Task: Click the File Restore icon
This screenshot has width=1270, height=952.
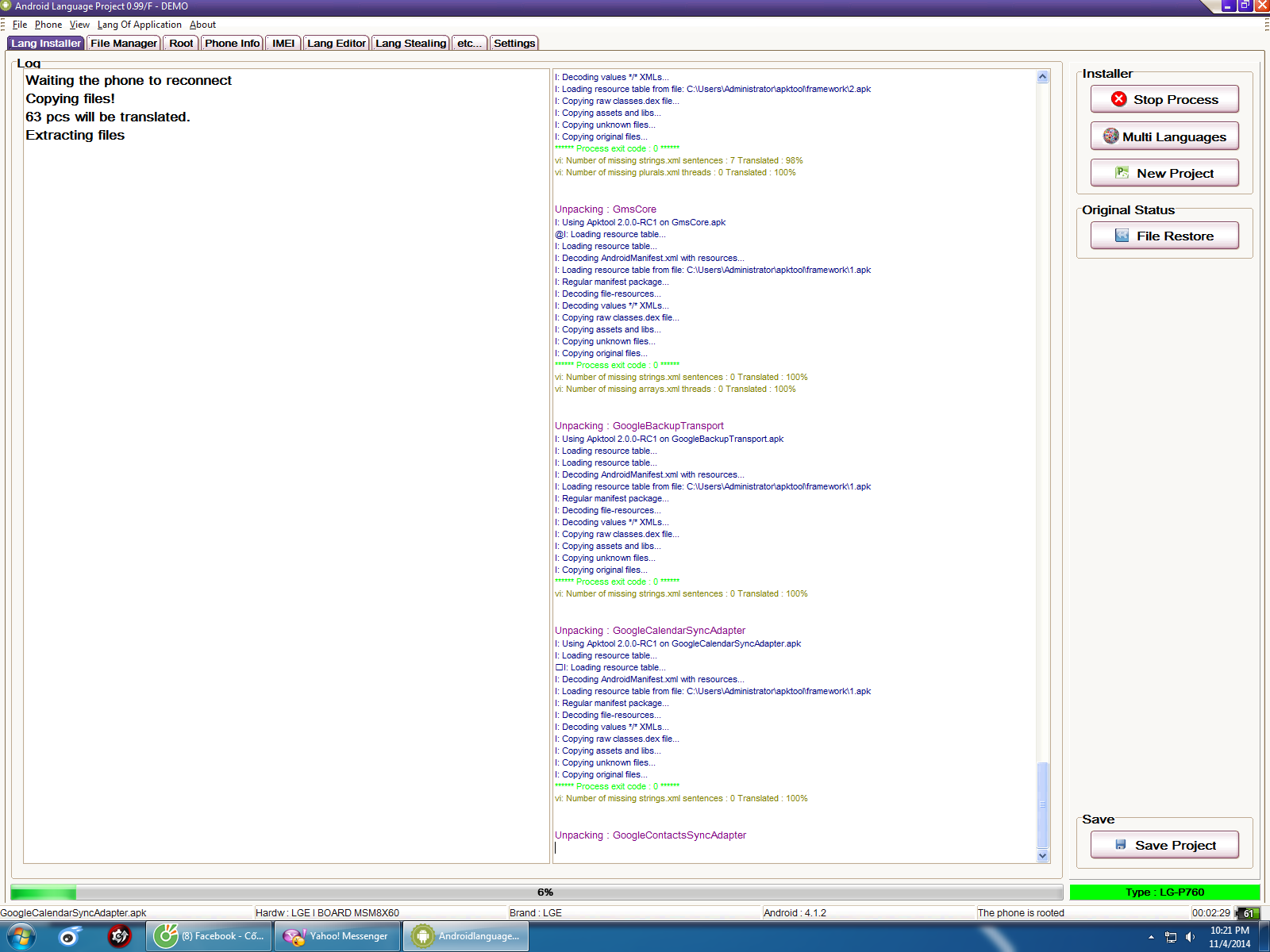Action: (x=1122, y=236)
